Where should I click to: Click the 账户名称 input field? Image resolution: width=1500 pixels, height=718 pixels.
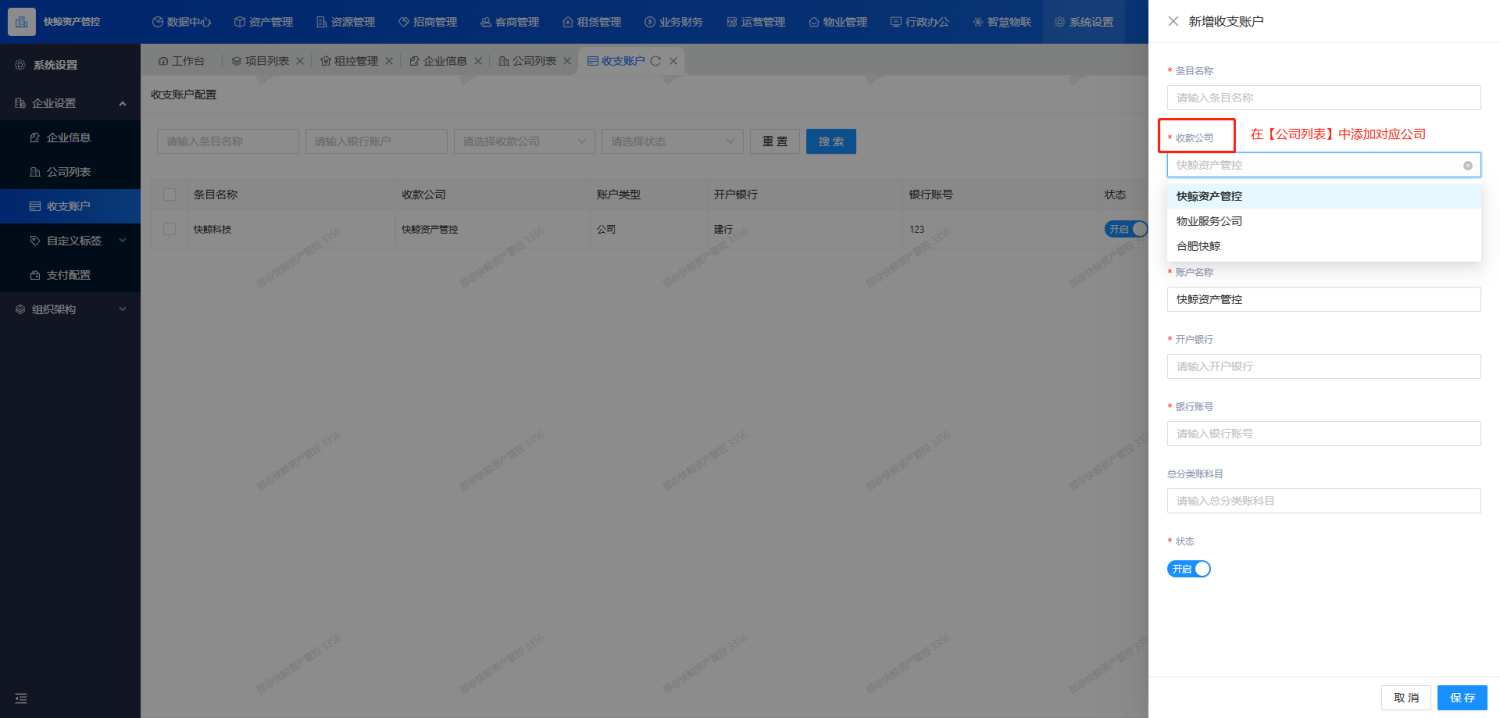[x=1323, y=299]
